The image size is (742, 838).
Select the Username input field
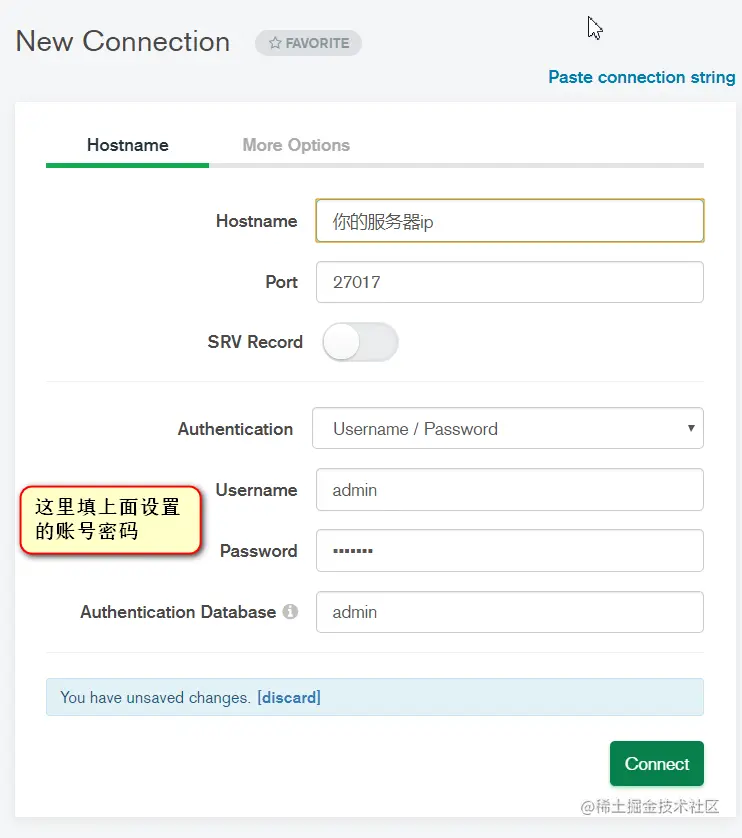(x=510, y=490)
